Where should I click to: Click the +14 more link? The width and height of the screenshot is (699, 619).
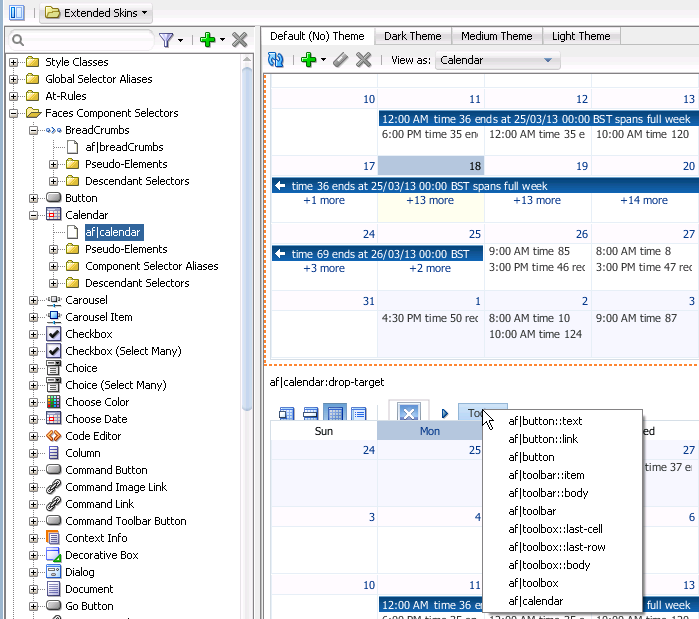644,201
